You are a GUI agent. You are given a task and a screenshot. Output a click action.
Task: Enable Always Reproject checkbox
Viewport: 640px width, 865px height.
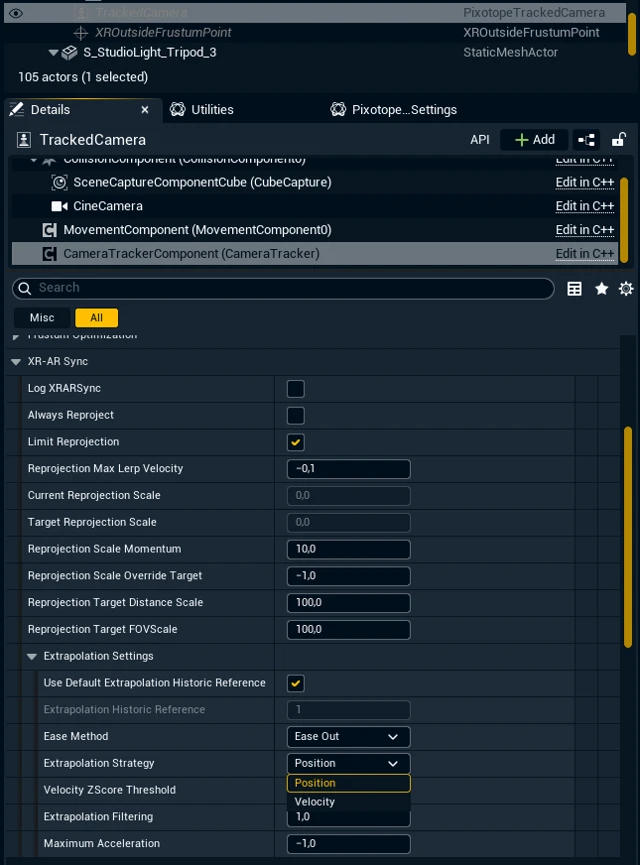295,415
